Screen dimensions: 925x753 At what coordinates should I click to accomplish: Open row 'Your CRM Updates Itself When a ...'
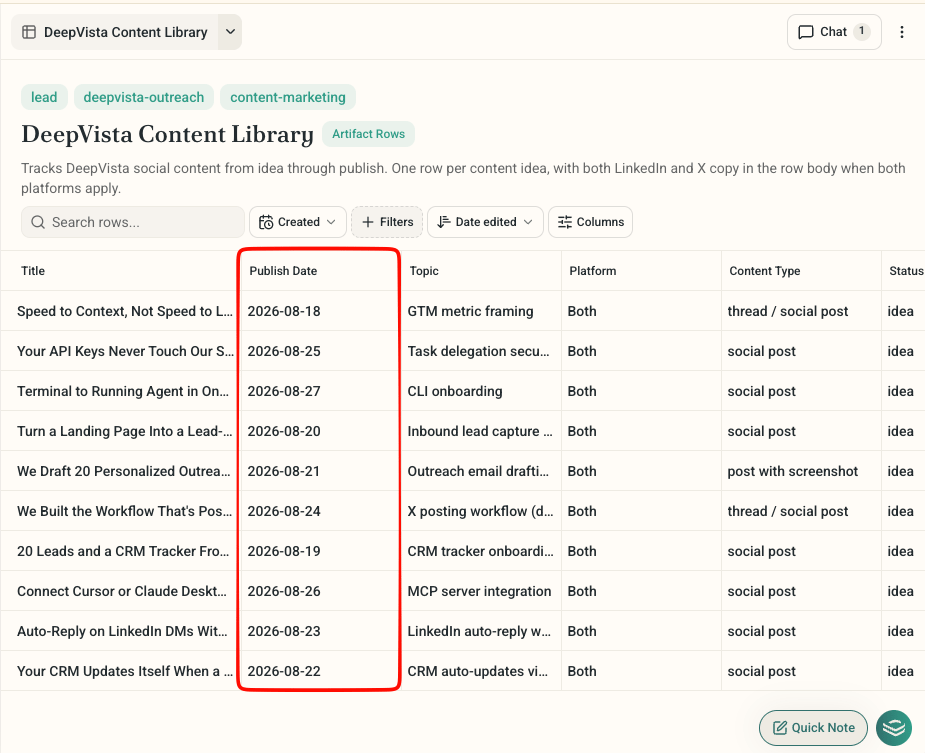[x=125, y=672]
